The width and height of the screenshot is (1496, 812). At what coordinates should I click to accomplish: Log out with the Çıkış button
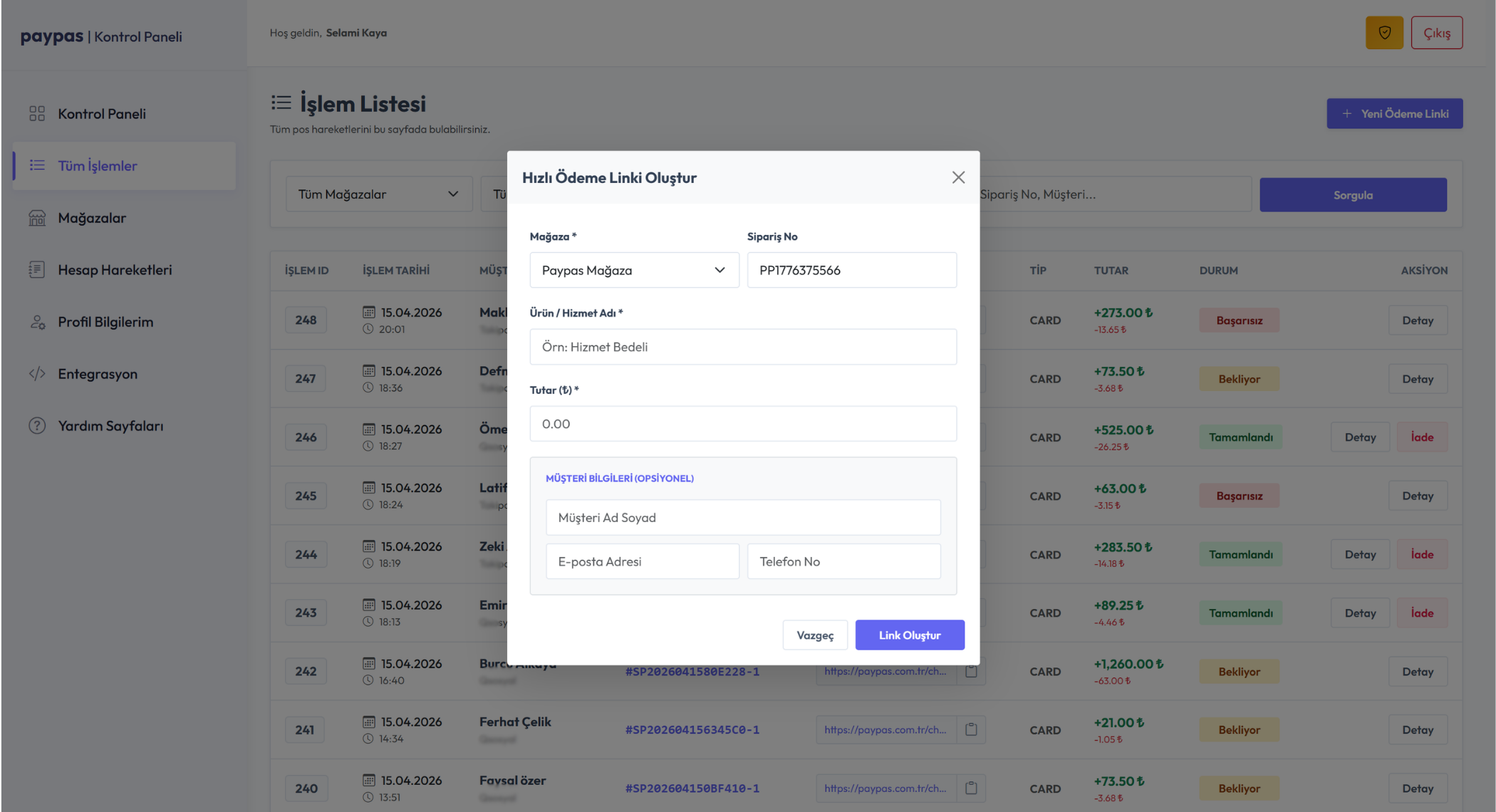[1436, 33]
